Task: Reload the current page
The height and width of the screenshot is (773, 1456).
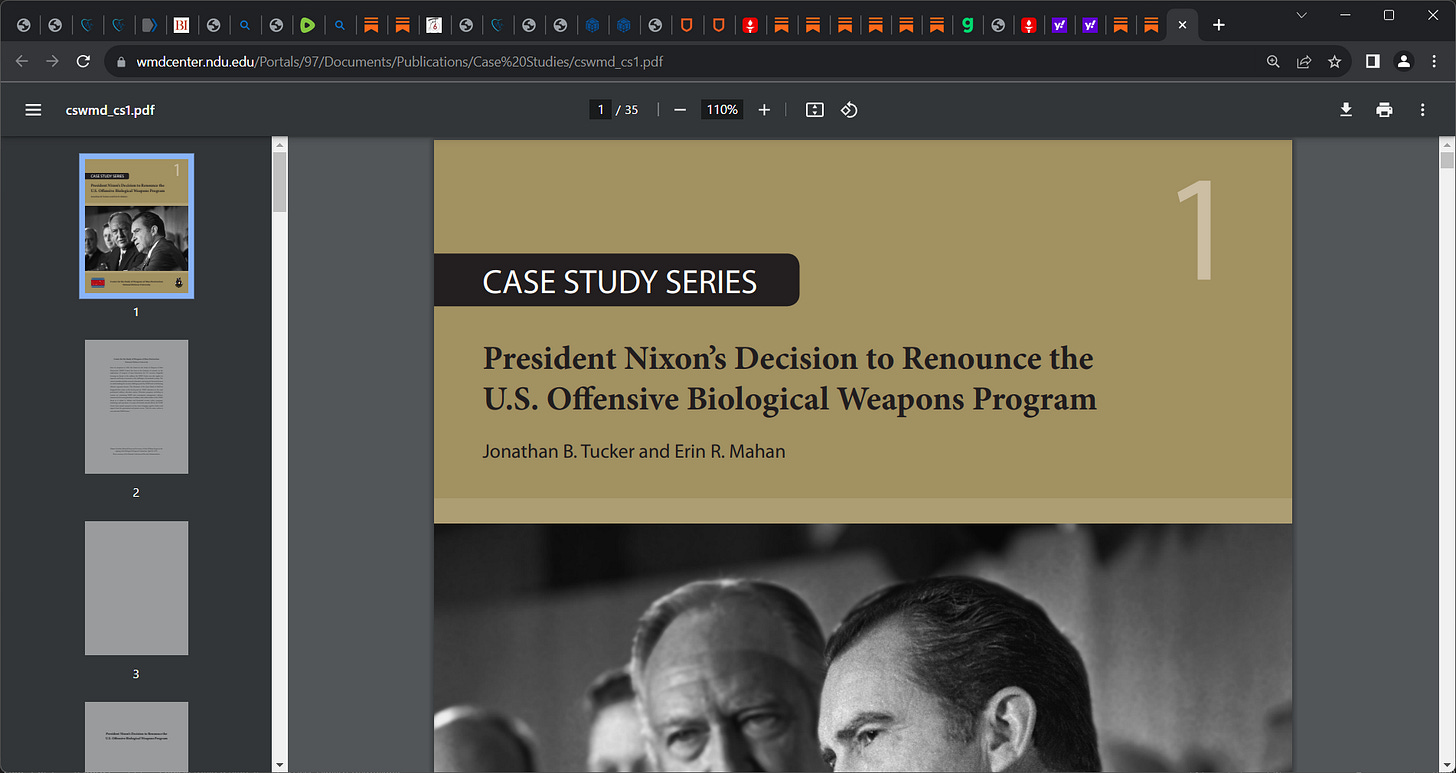Action: (x=83, y=61)
